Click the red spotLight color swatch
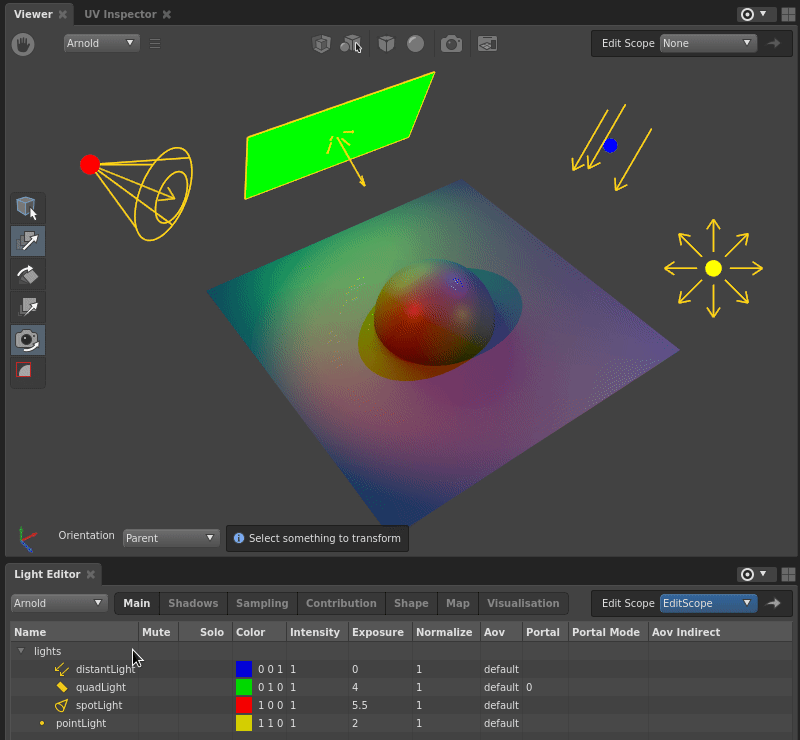This screenshot has height=740, width=800. click(243, 705)
